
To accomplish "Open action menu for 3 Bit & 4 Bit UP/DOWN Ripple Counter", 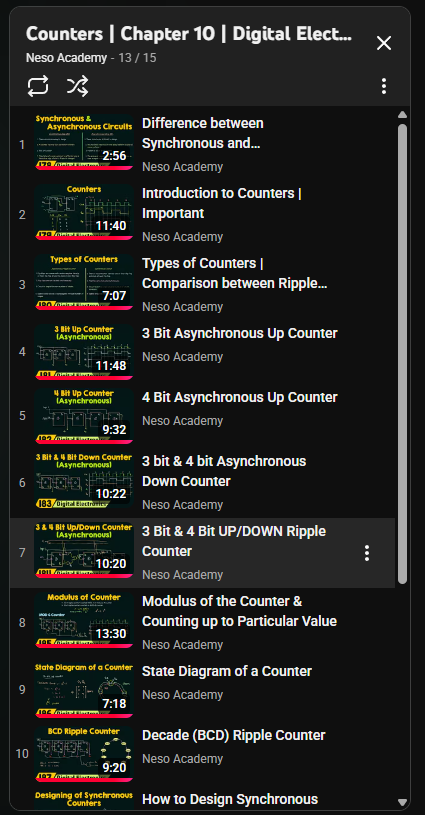I will point(367,553).
